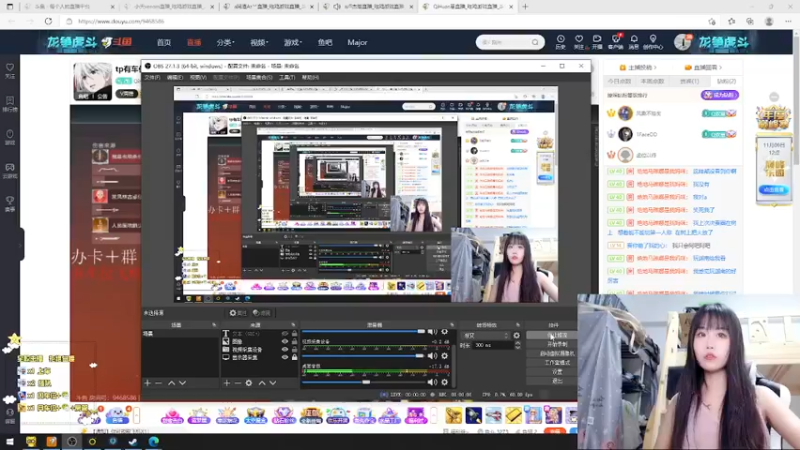
Task: Mute the video capture device mixer channel
Action: 433,356
